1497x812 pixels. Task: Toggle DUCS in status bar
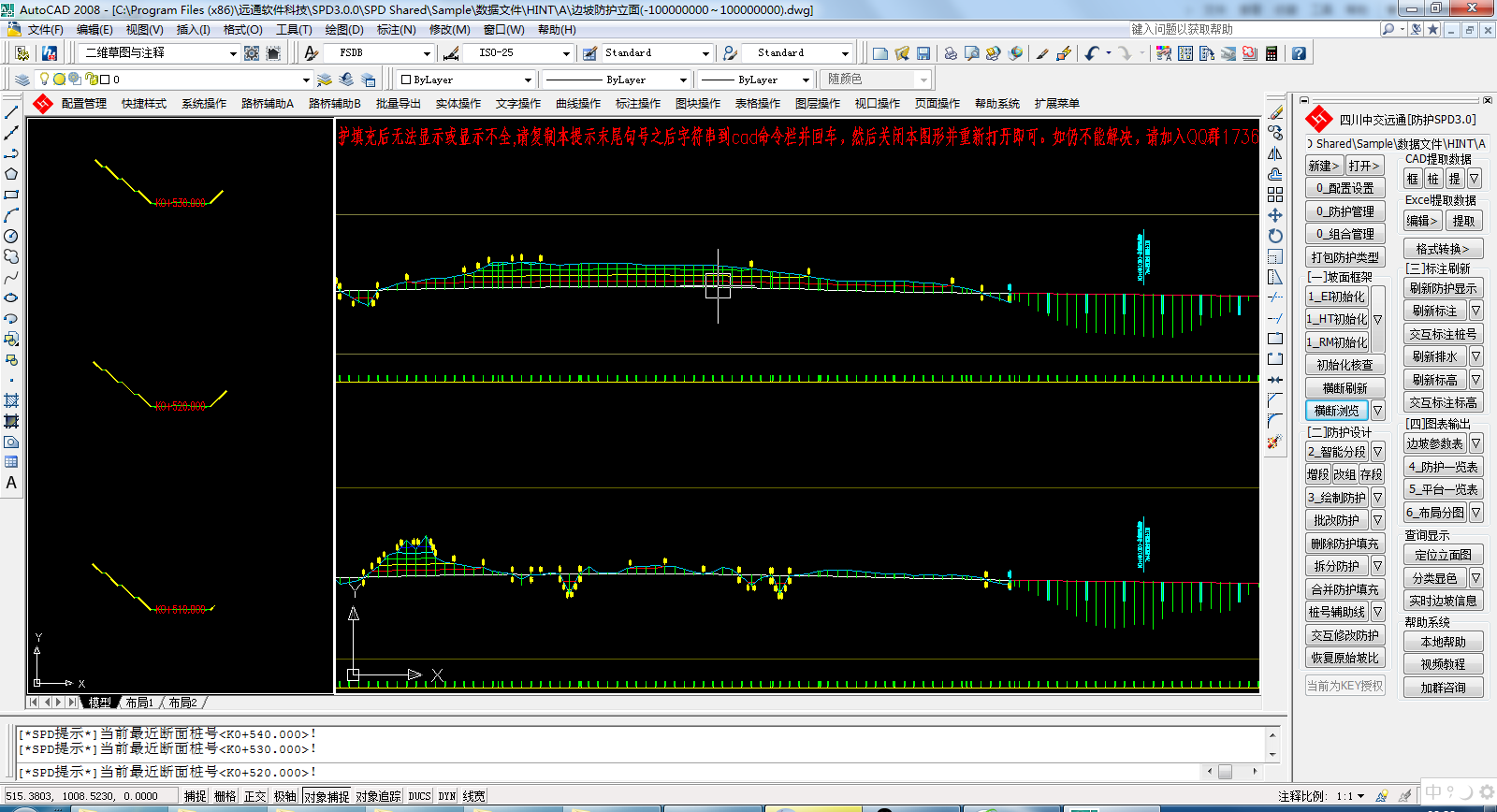point(419,796)
